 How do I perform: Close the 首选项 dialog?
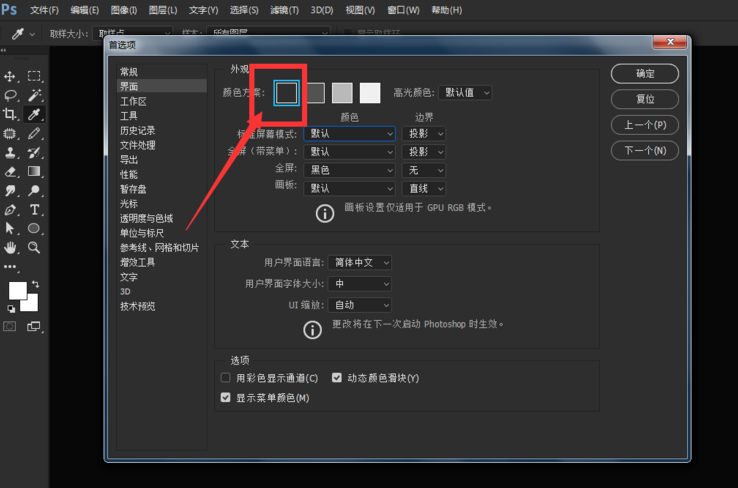(670, 42)
